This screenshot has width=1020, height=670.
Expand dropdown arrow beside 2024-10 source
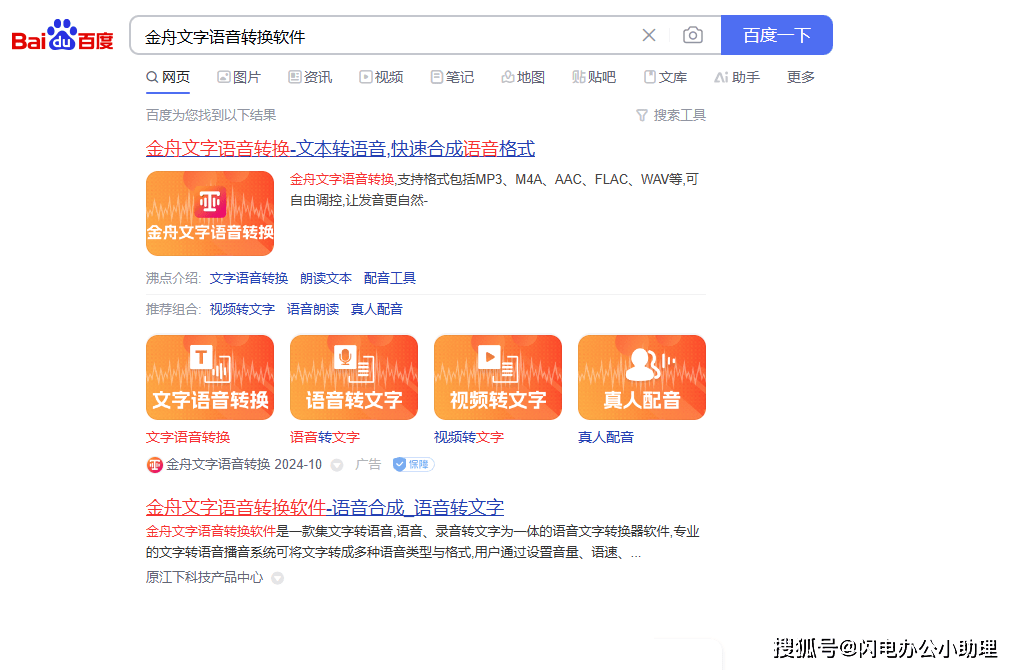(x=337, y=465)
